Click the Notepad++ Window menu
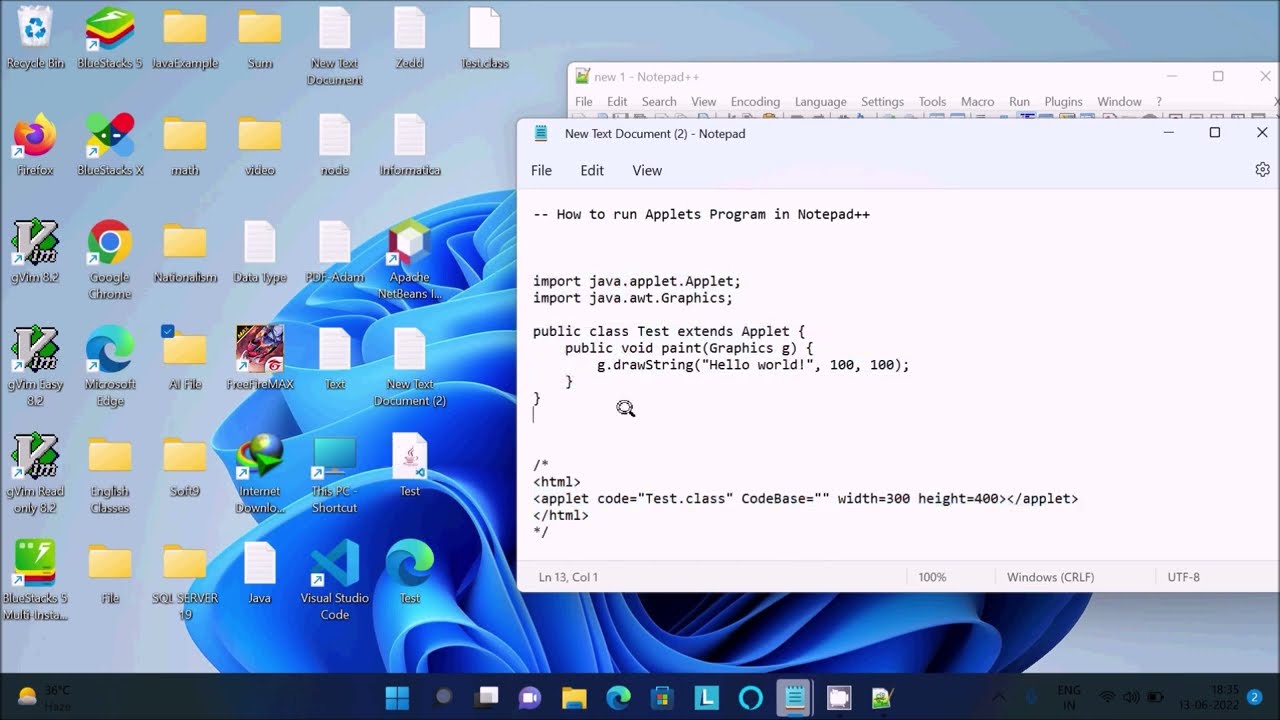 click(1119, 102)
